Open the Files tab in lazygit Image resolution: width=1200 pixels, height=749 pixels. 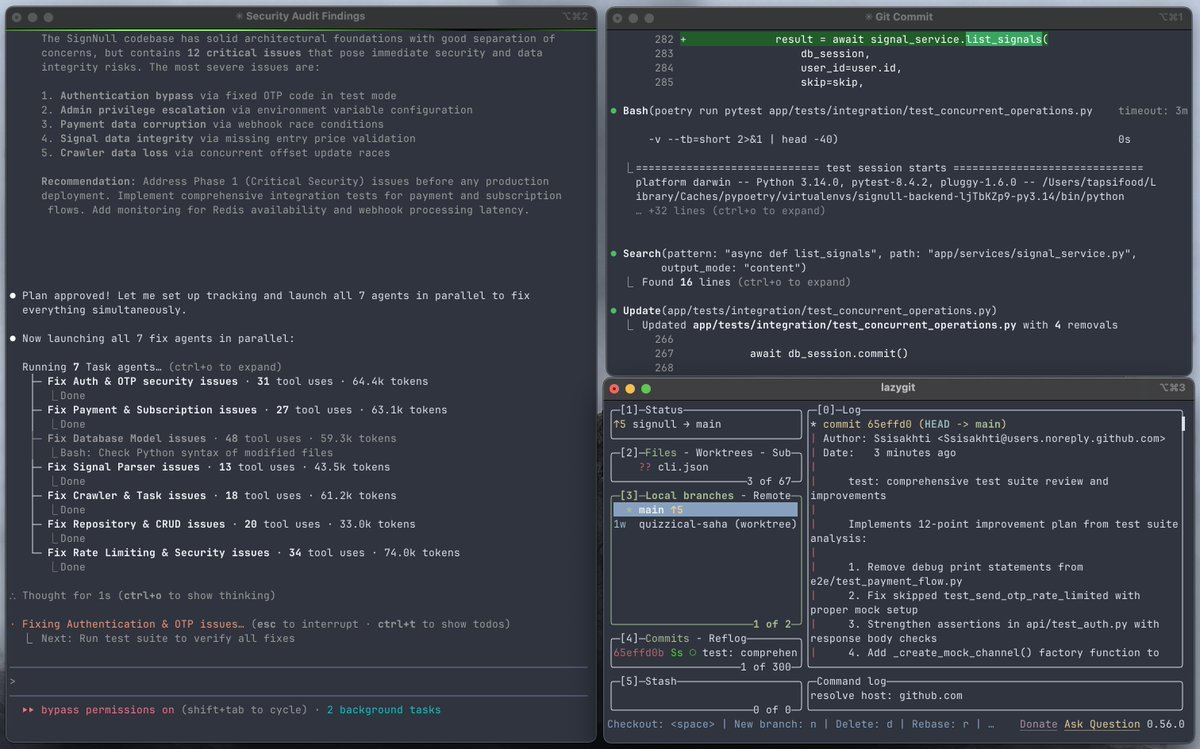[659, 453]
